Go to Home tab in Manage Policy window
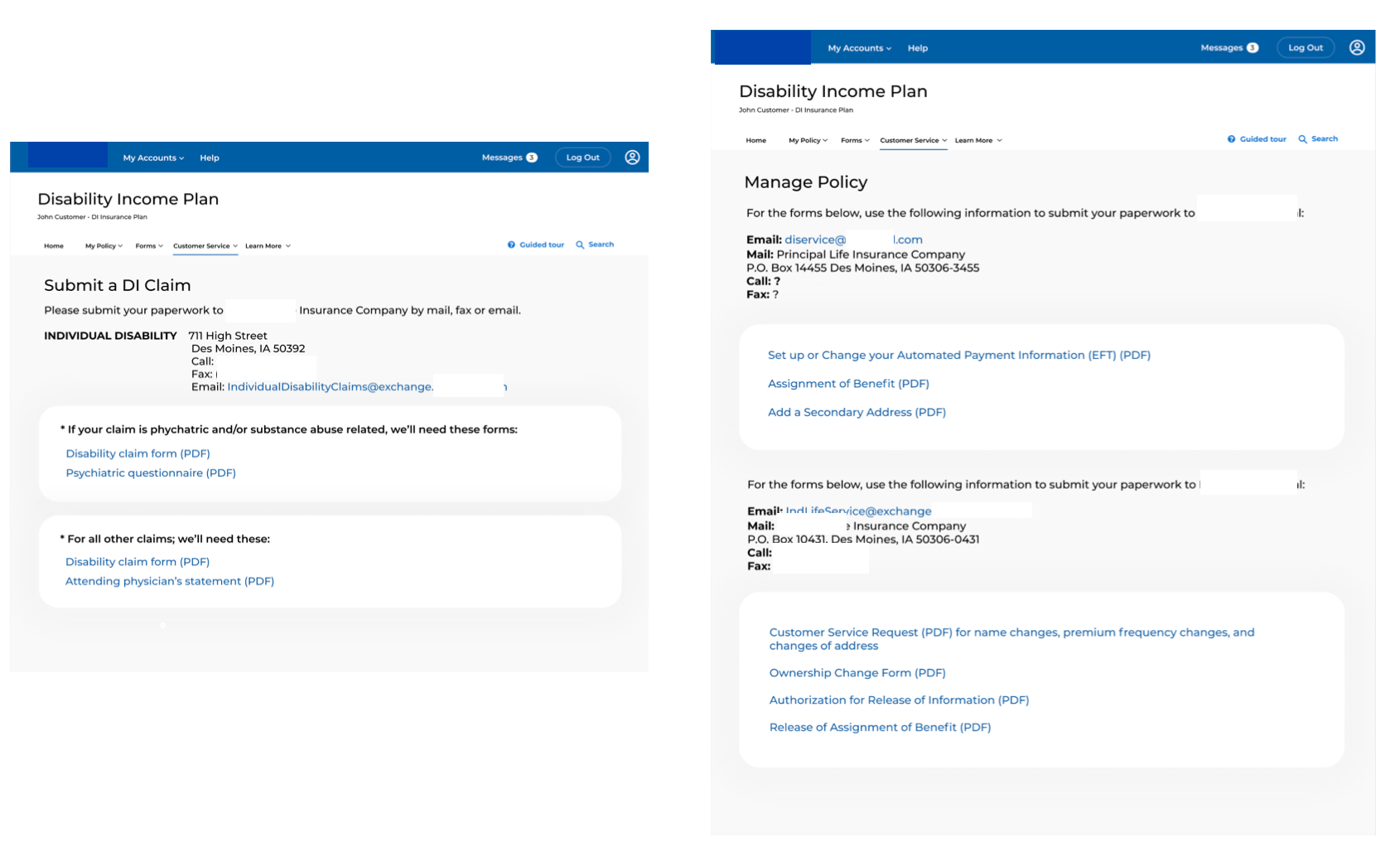Viewport: 1400px width, 867px height. click(756, 141)
